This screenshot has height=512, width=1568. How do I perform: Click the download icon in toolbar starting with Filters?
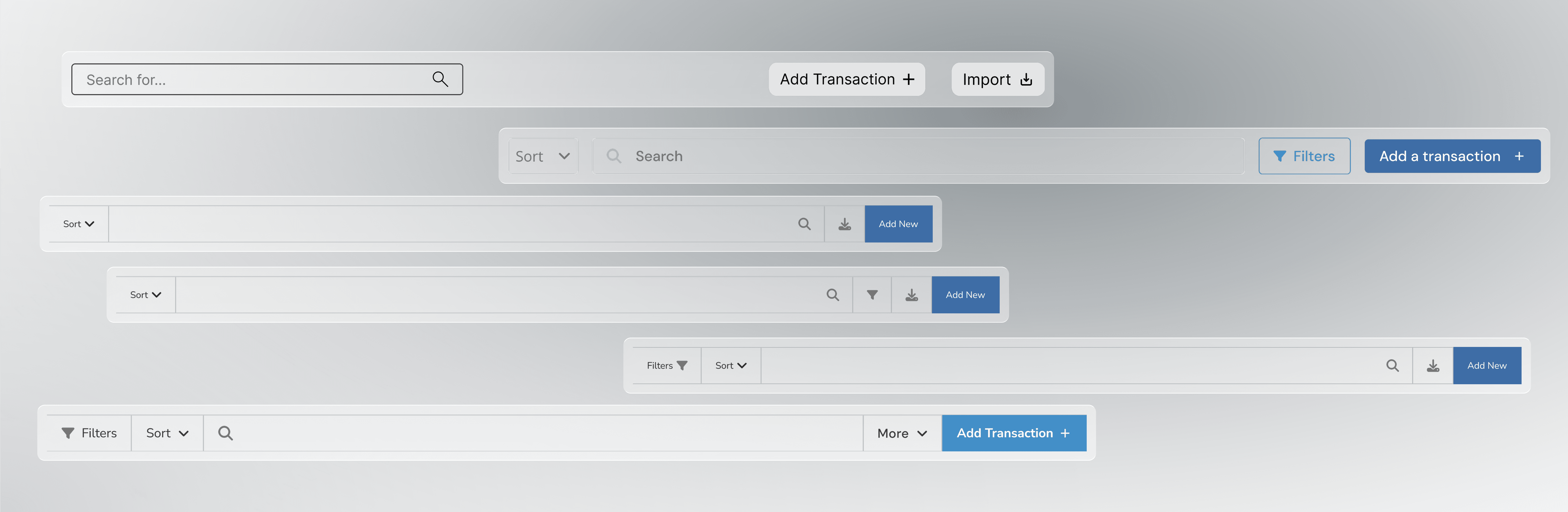[x=1433, y=365]
